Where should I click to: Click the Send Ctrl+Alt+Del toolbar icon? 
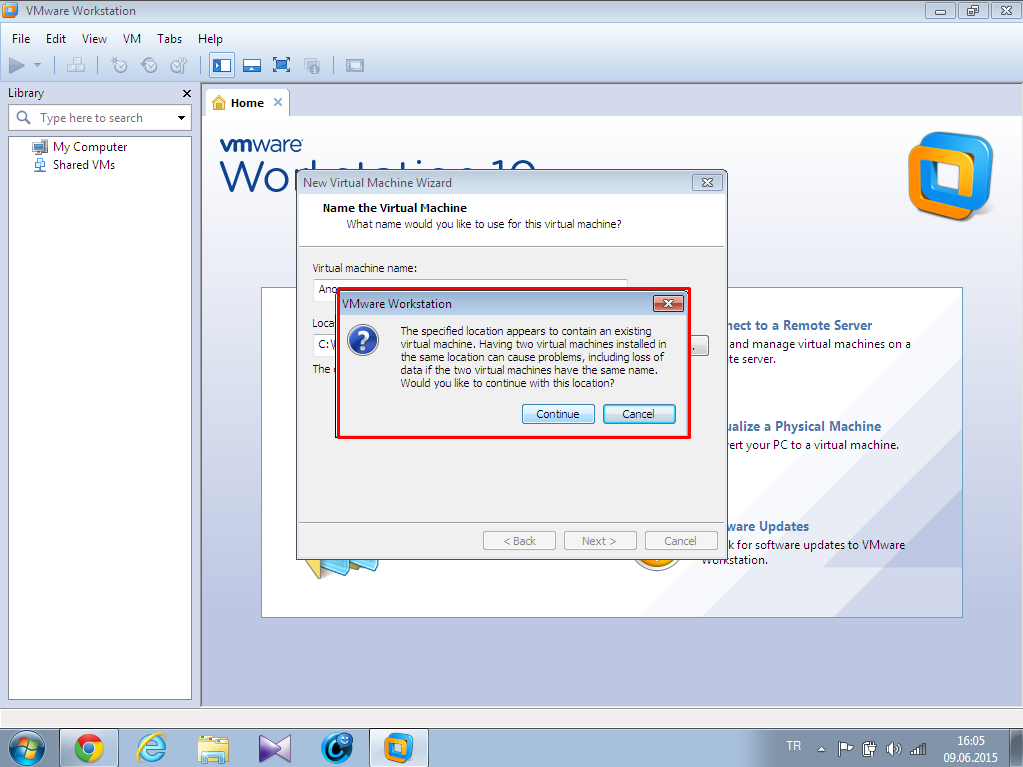pyautogui.click(x=76, y=65)
